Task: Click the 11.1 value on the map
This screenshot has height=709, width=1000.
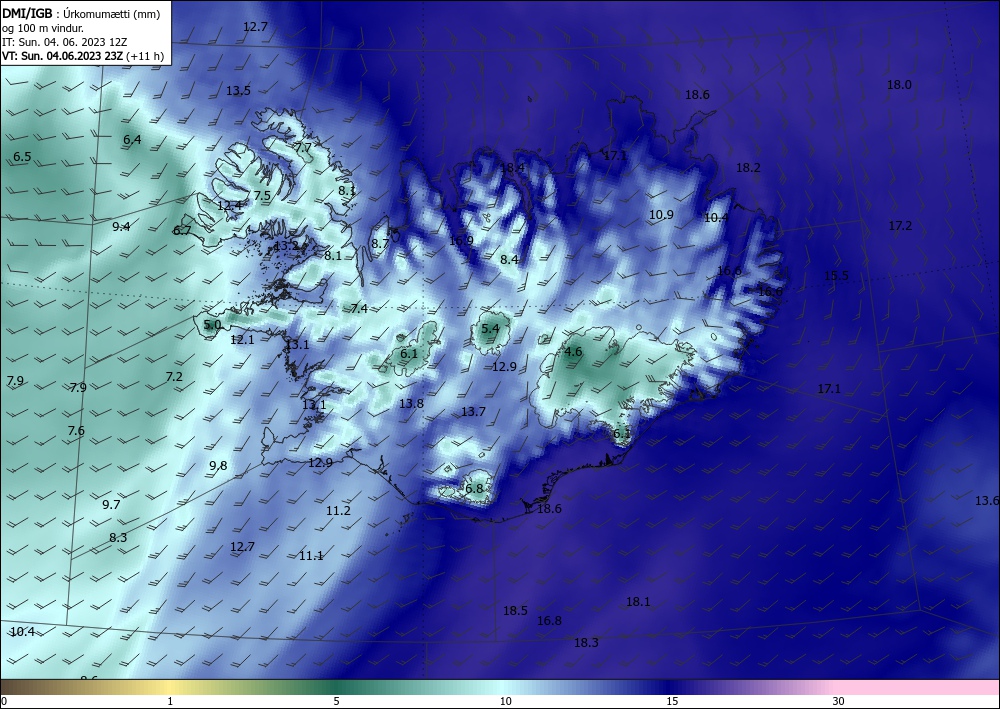Action: (x=311, y=556)
